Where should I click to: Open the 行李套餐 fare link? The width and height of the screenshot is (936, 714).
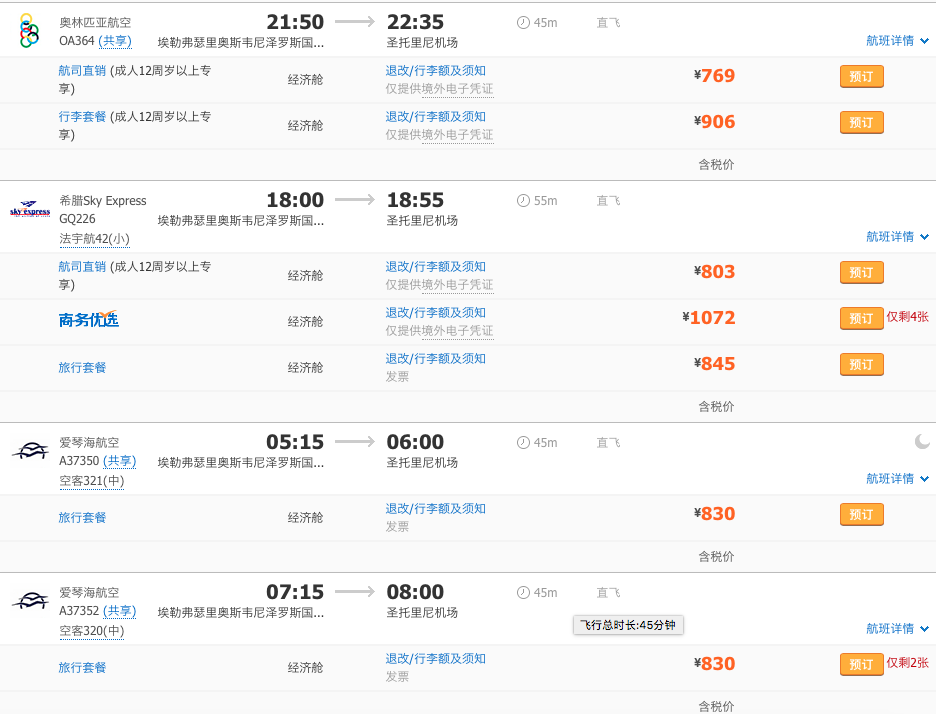(x=82, y=117)
